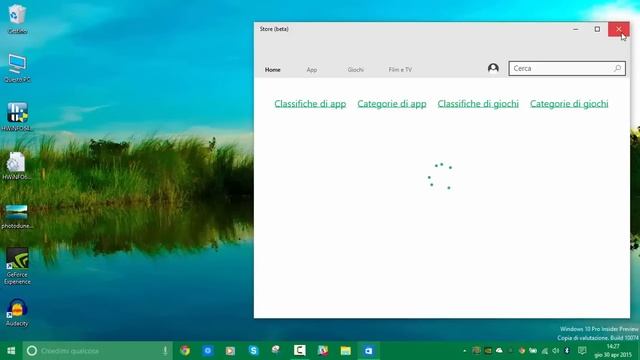The height and width of the screenshot is (360, 640).
Task: Maximize the Store (beta) window
Action: 597,29
